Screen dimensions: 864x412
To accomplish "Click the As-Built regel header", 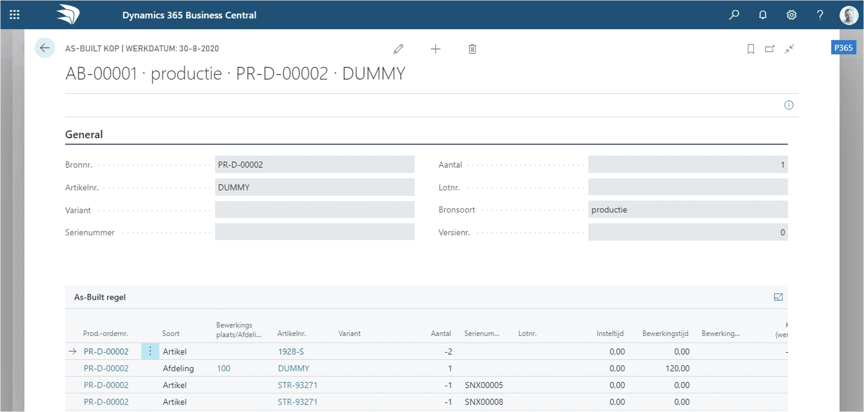I will (100, 297).
